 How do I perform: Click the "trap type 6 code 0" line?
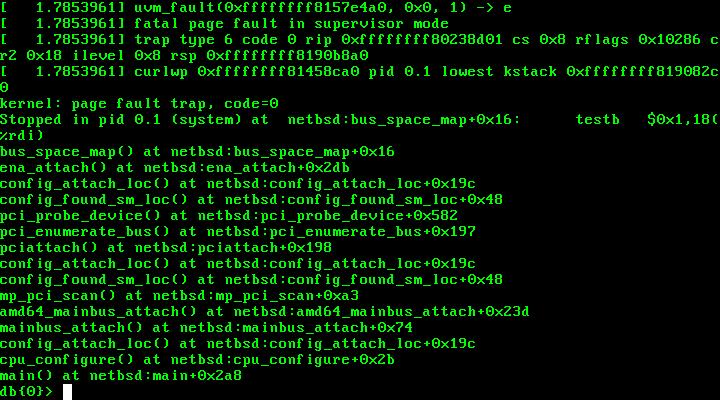point(360,39)
